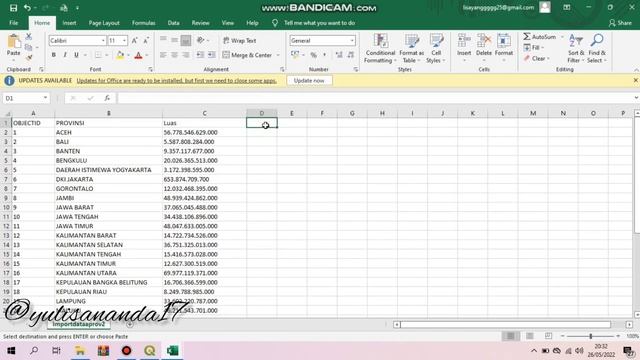640x360 pixels.
Task: Click the Insert cells icon
Action: pyautogui.click(x=464, y=41)
